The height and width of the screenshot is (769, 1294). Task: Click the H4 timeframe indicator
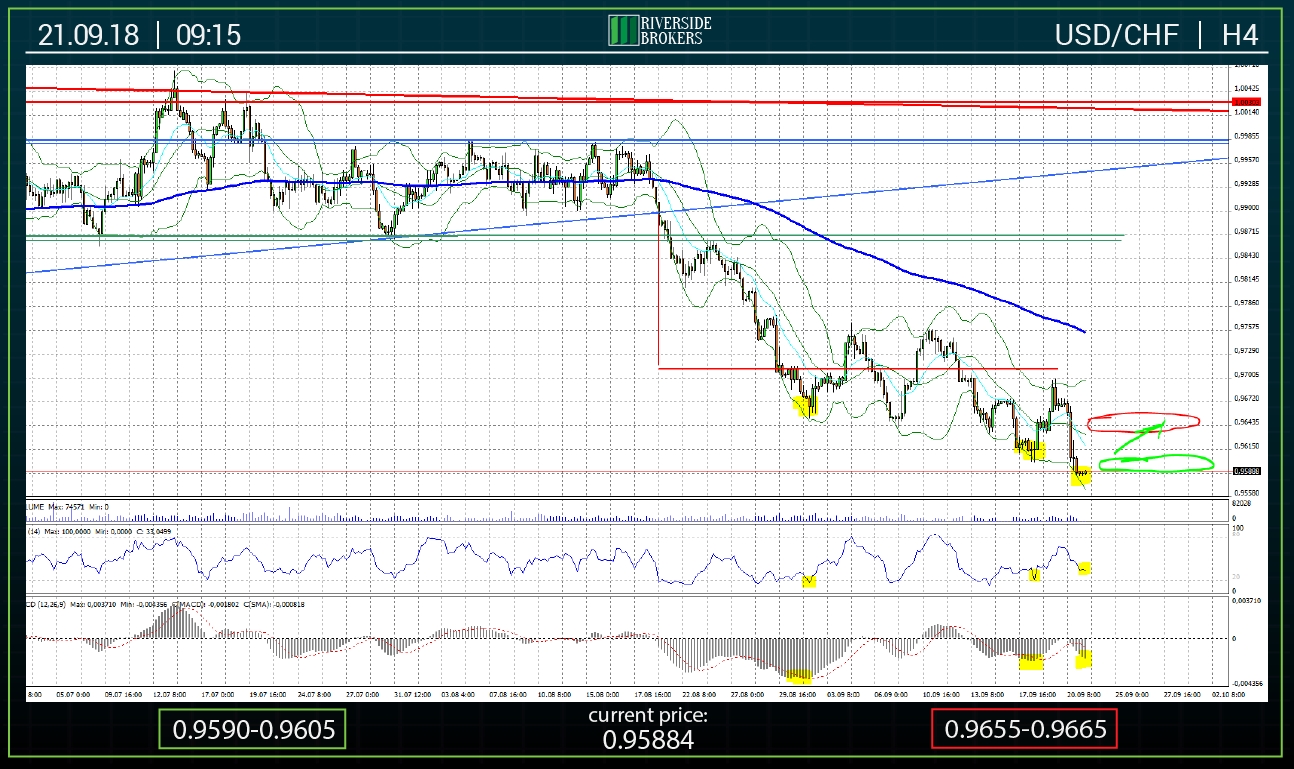click(x=1239, y=34)
